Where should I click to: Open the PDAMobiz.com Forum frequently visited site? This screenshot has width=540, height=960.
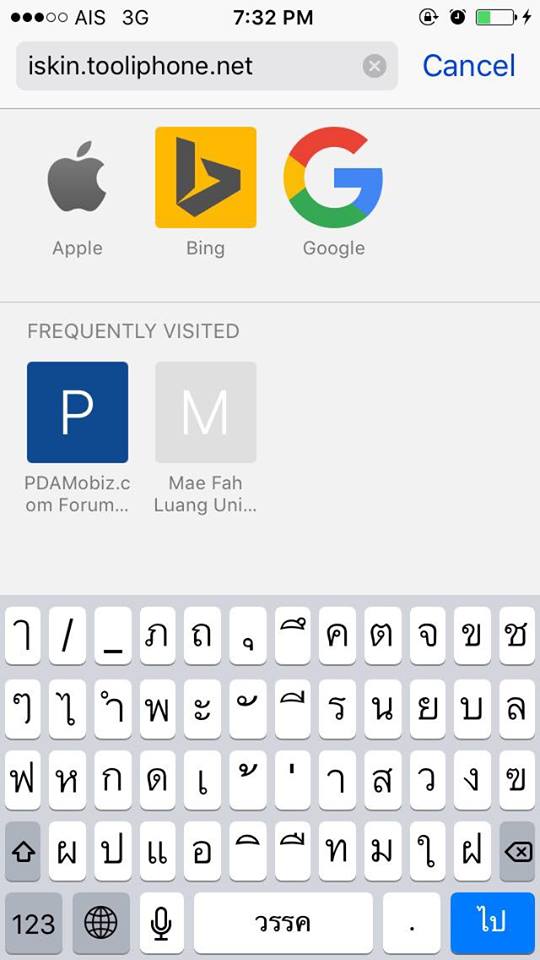pyautogui.click(x=77, y=438)
